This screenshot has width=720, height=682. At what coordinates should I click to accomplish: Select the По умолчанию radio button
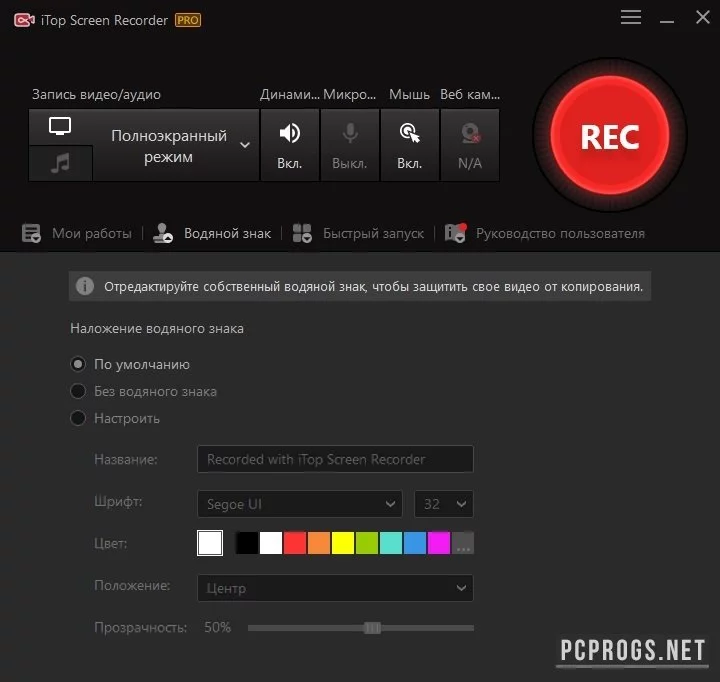coord(78,364)
